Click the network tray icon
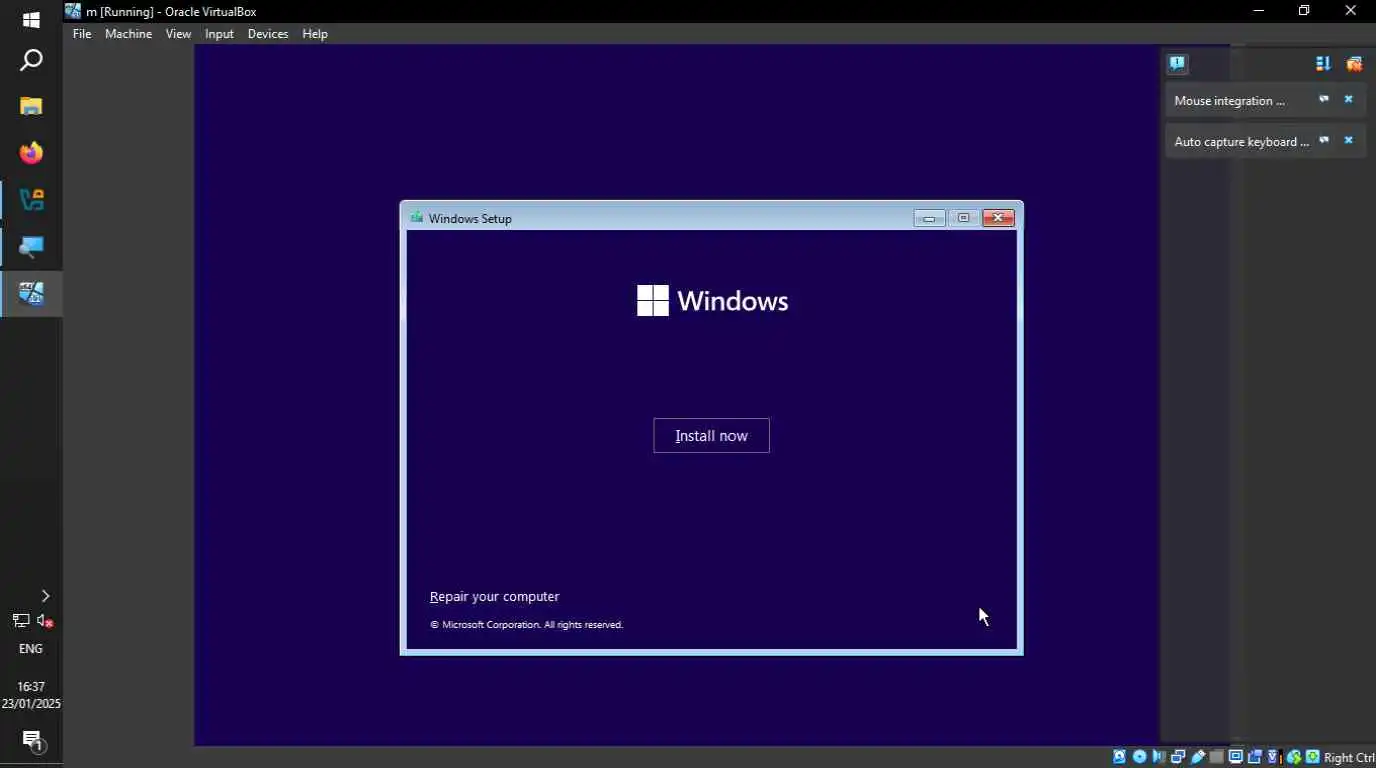The height and width of the screenshot is (768, 1376). [x=20, y=621]
